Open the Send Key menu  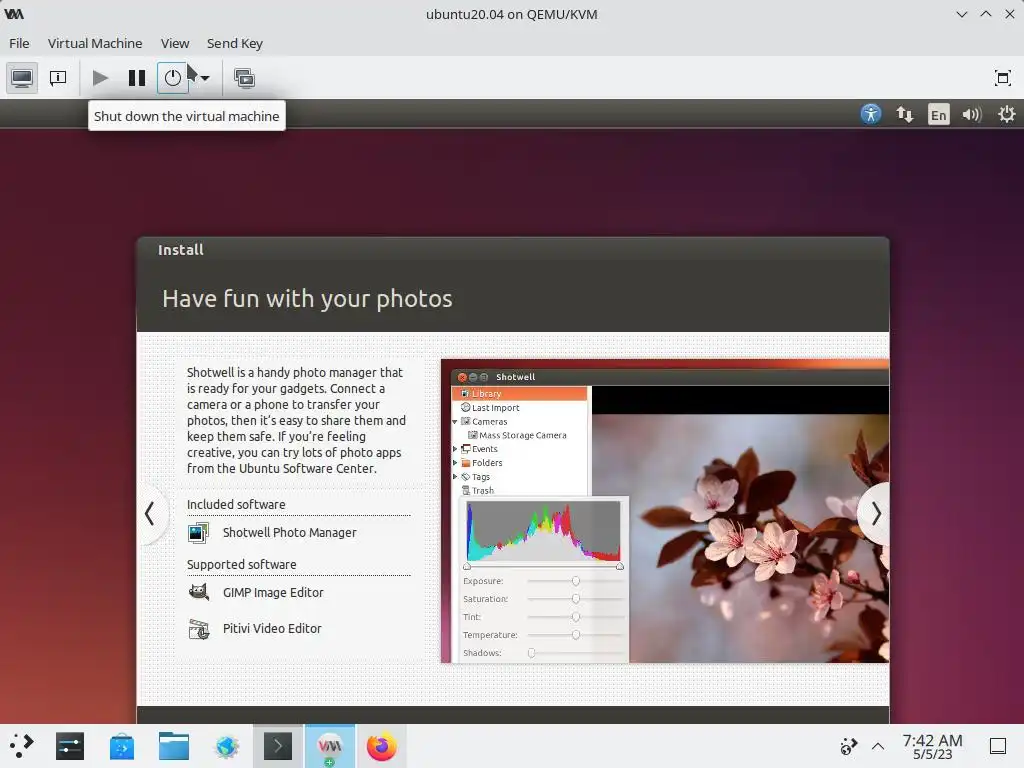pyautogui.click(x=234, y=43)
